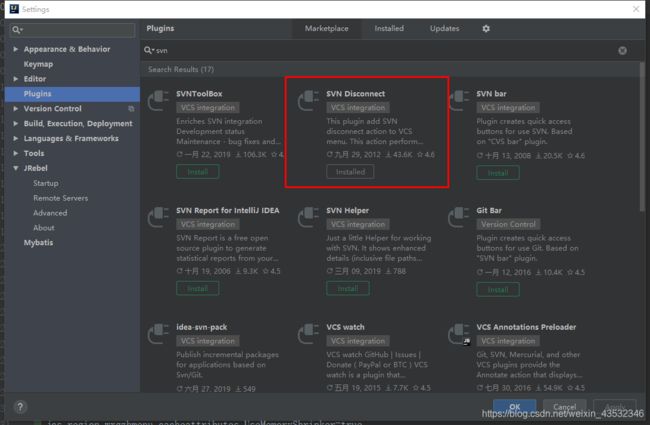Open the VCS watch plugin title
This screenshot has height=425, width=650.
(345, 327)
